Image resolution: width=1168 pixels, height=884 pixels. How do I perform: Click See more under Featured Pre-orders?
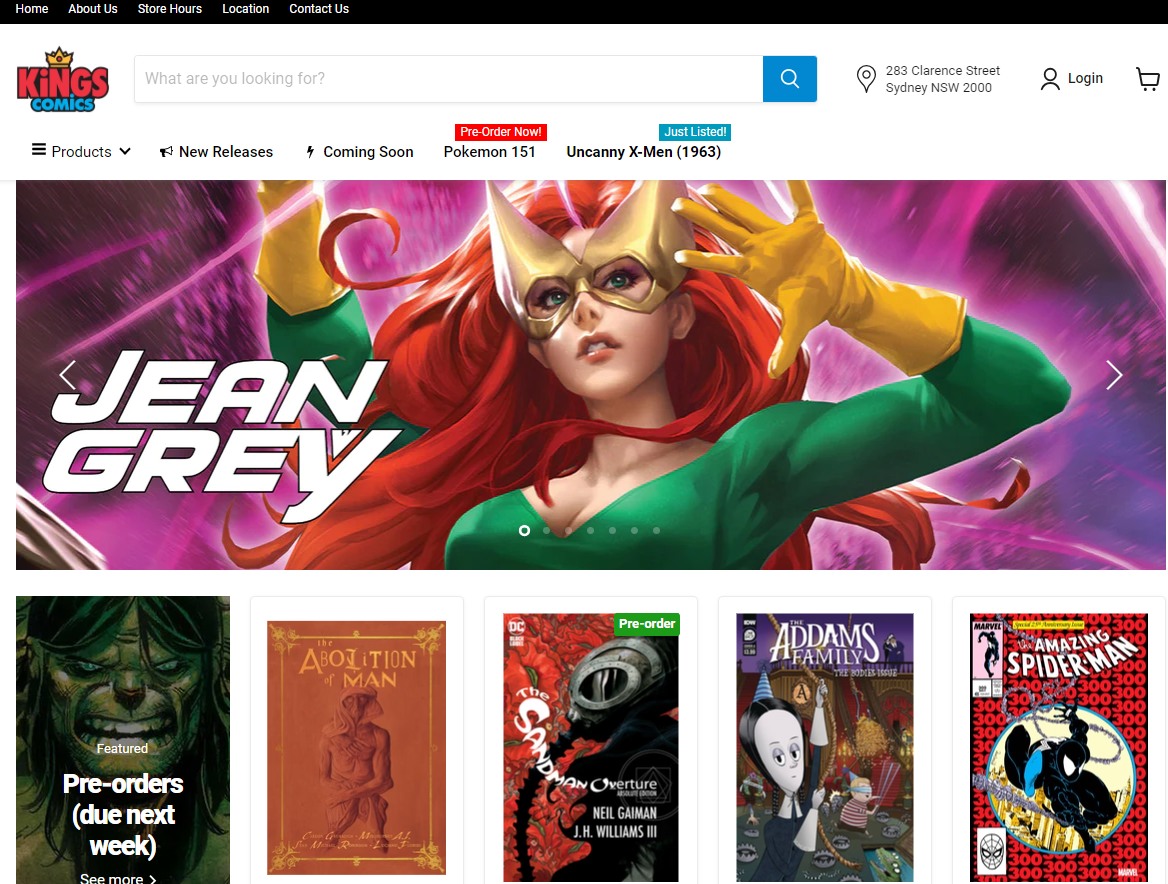tap(118, 879)
